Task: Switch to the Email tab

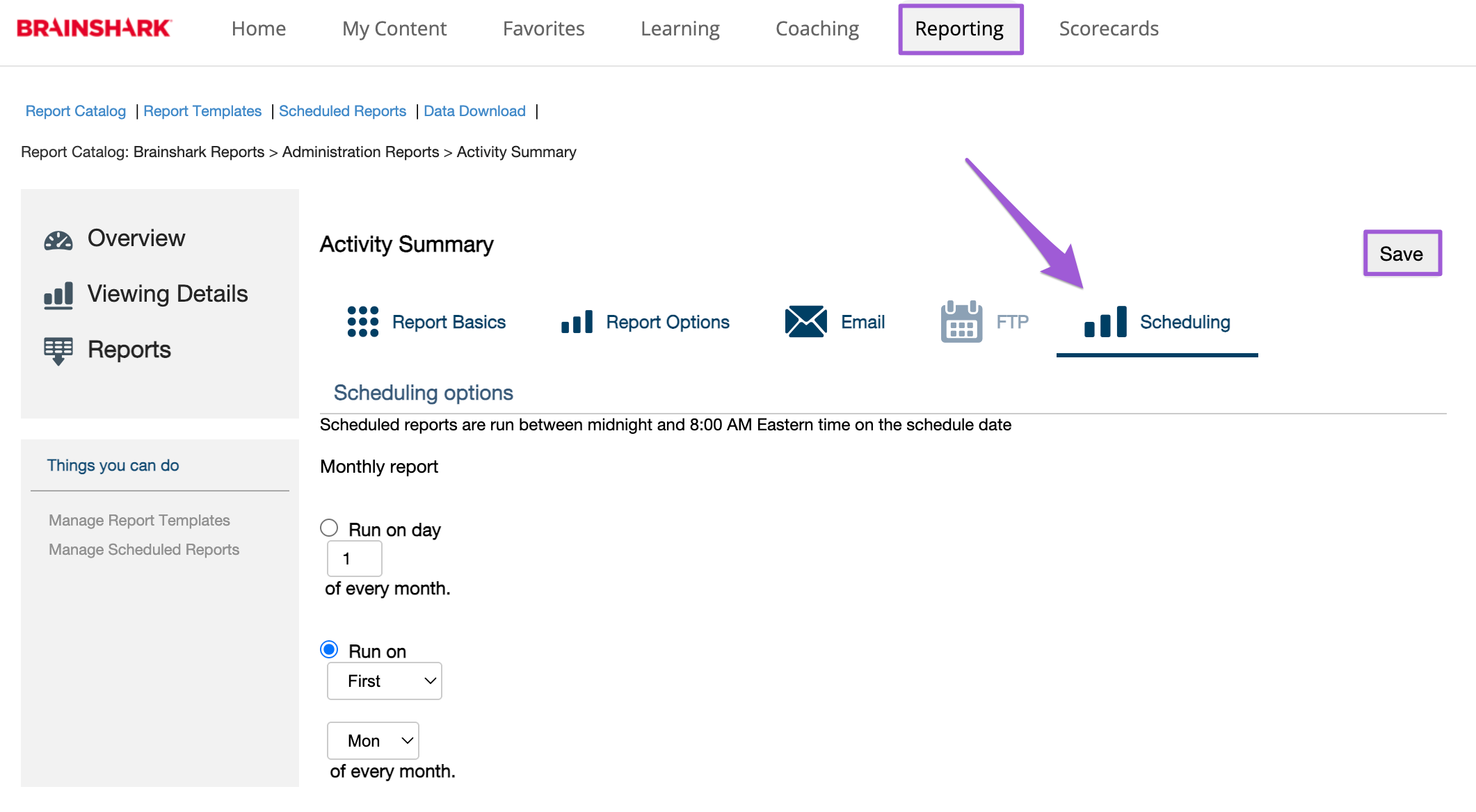Action: (x=863, y=322)
